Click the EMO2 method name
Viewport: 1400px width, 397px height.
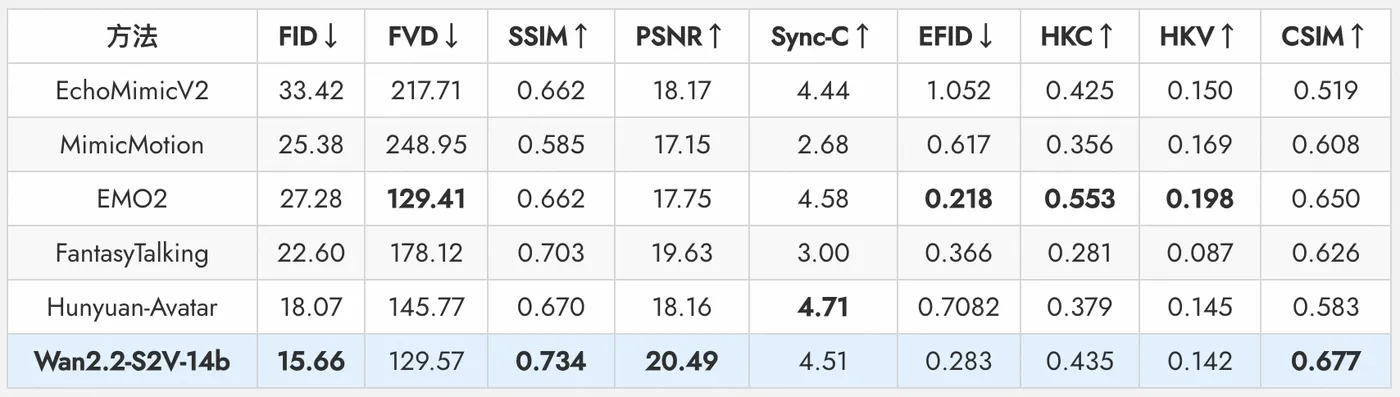tap(132, 198)
